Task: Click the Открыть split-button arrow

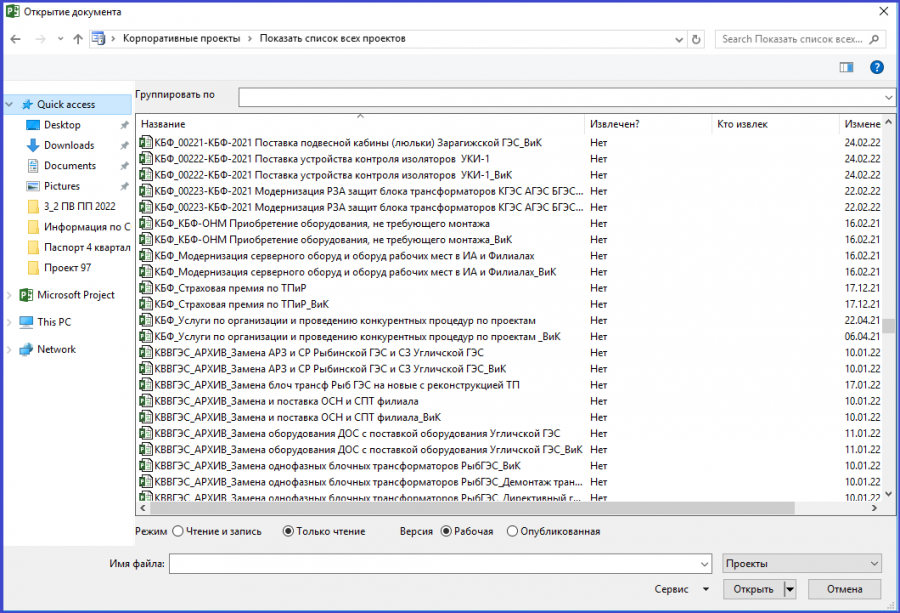Action: 790,589
